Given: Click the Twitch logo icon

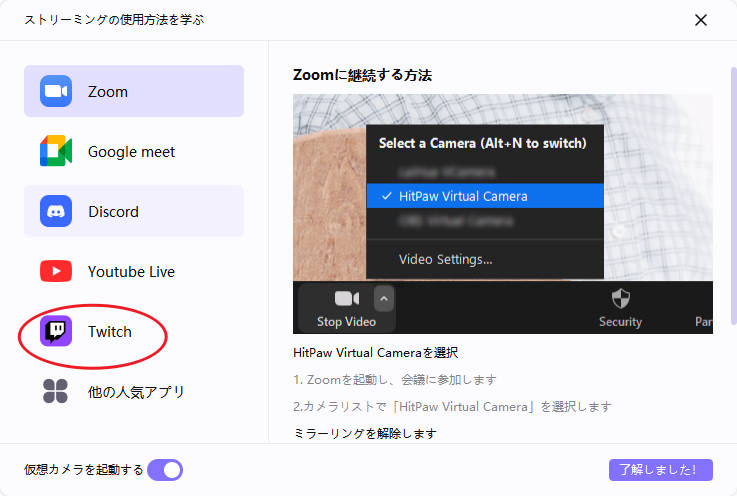Looking at the screenshot, I should (x=56, y=331).
